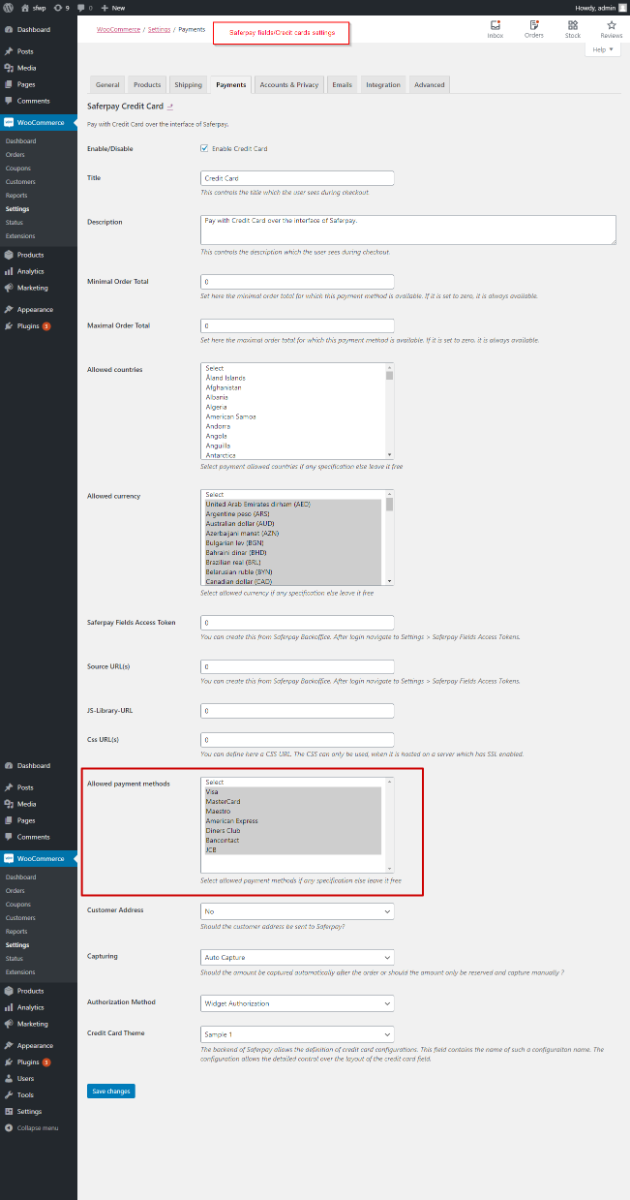Click the Saferpay Fields Access Token field
This screenshot has height=1200, width=630.
coord(297,622)
